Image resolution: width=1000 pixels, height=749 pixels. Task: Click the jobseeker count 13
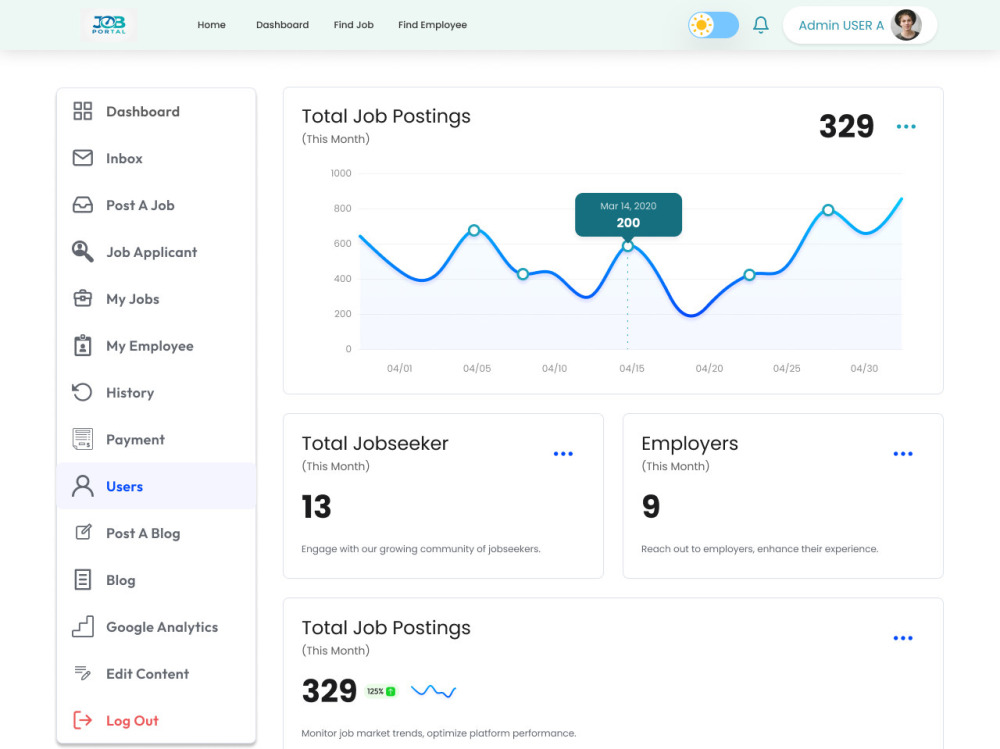pos(316,507)
